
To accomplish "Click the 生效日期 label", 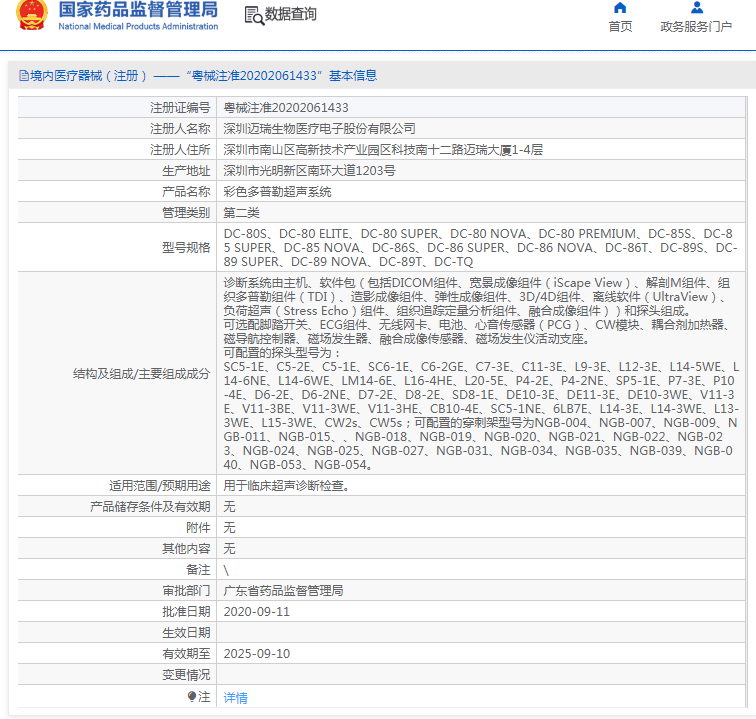I will pyautogui.click(x=186, y=633).
